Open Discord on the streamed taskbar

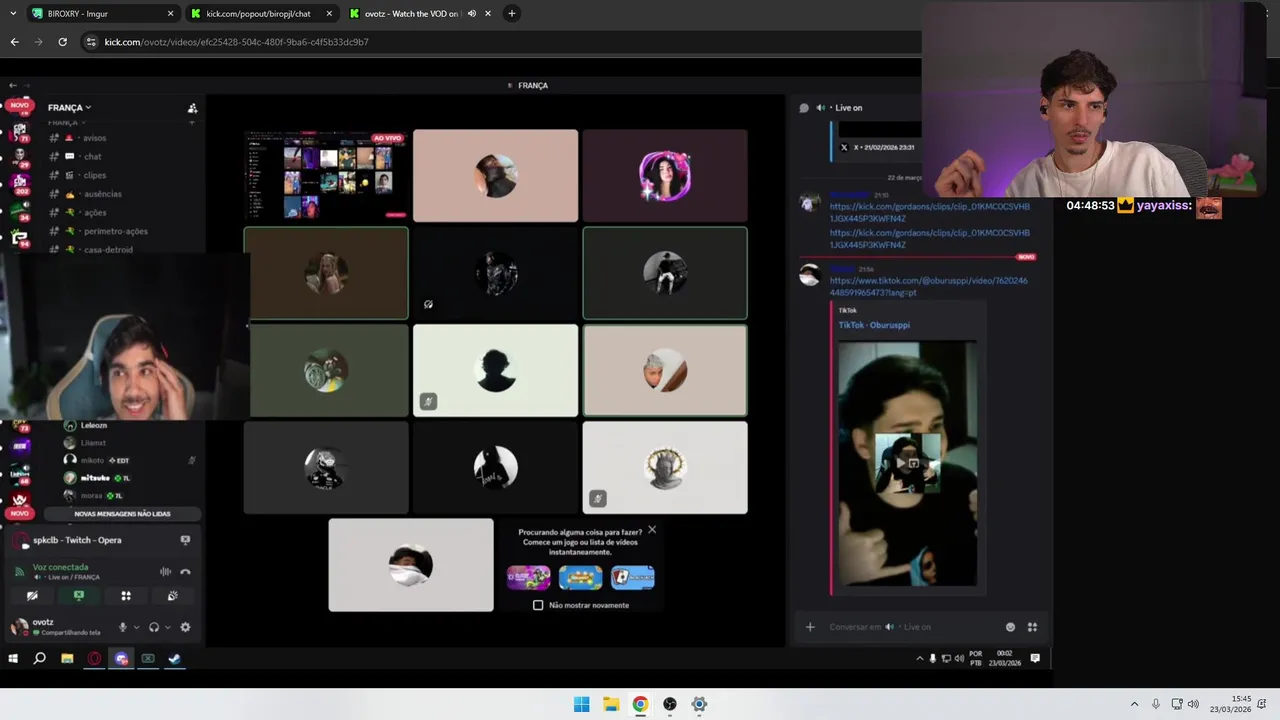click(x=121, y=658)
